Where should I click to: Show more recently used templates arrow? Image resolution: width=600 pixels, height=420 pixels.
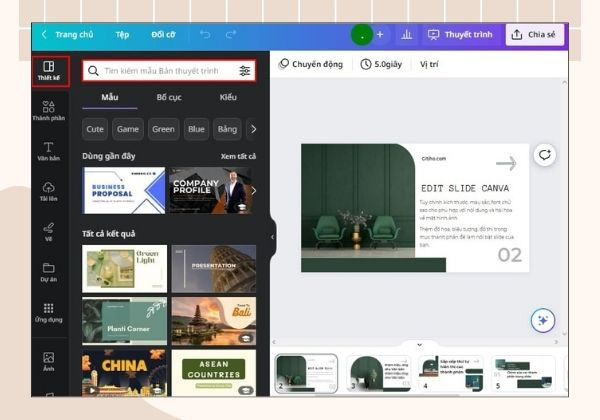coord(253,190)
